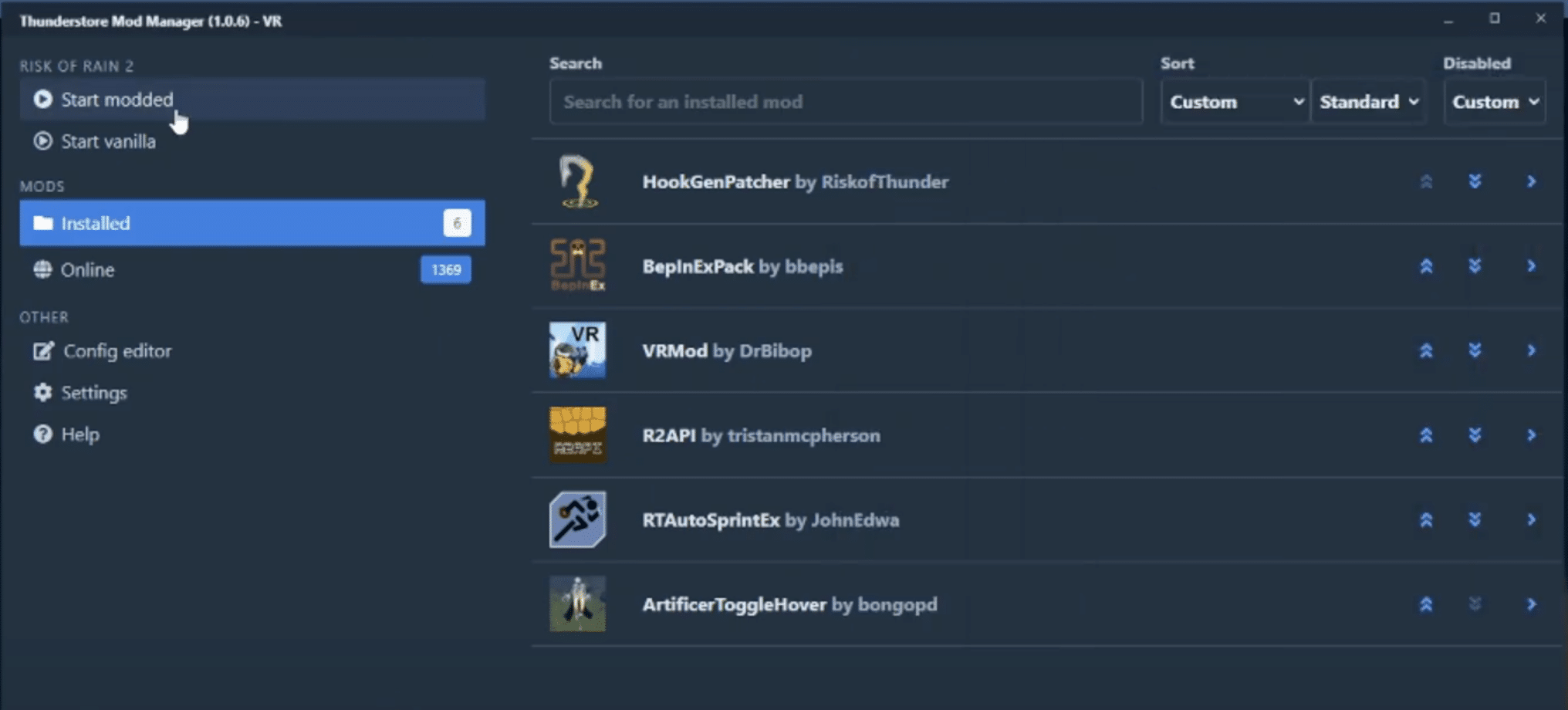This screenshot has height=710, width=1568.
Task: Click the Start modded play icon
Action: click(42, 100)
